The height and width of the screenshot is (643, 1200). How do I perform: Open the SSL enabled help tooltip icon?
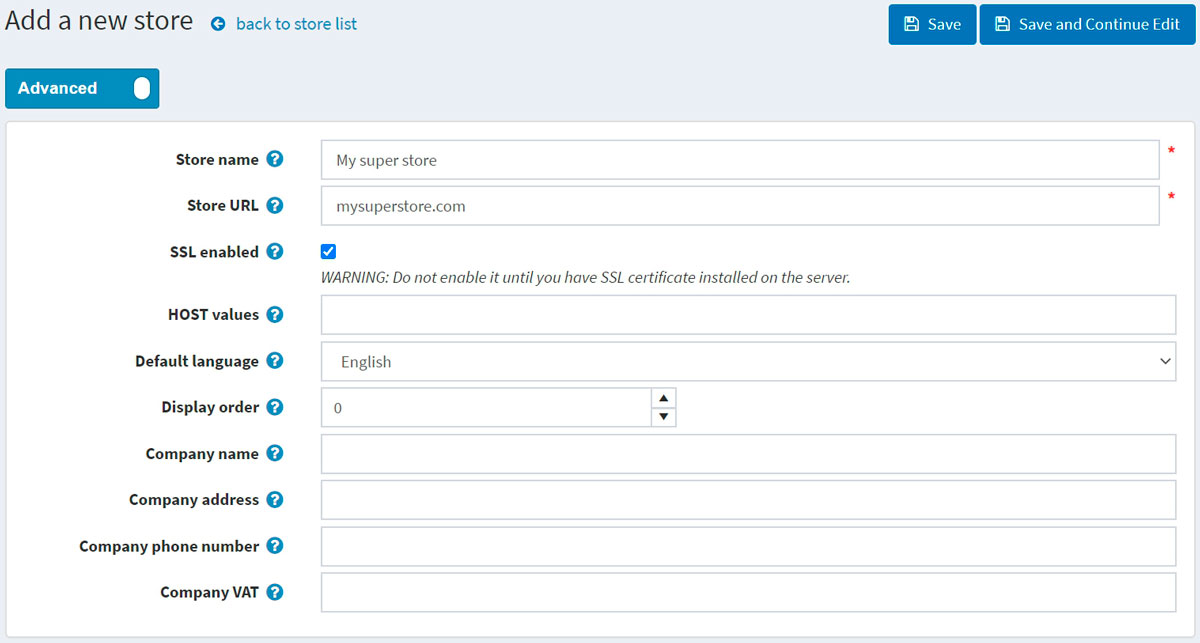[x=275, y=252]
